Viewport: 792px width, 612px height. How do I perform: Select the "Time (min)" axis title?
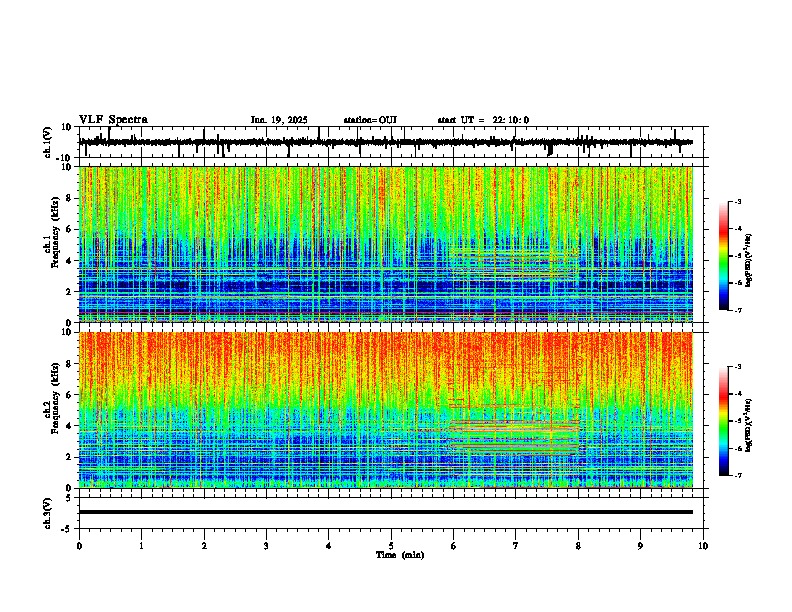tap(400, 555)
